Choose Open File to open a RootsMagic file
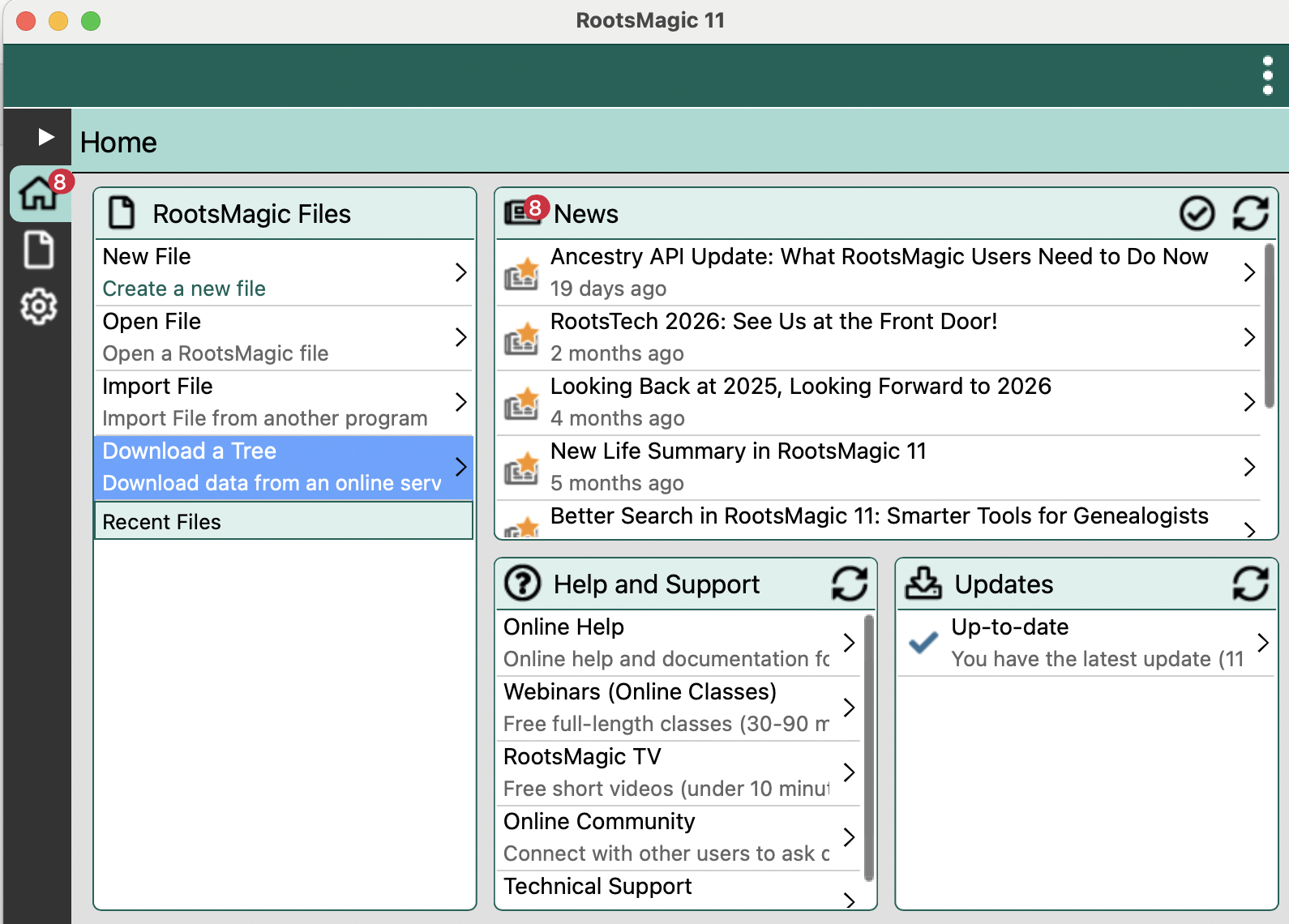This screenshot has height=924, width=1289. (284, 337)
